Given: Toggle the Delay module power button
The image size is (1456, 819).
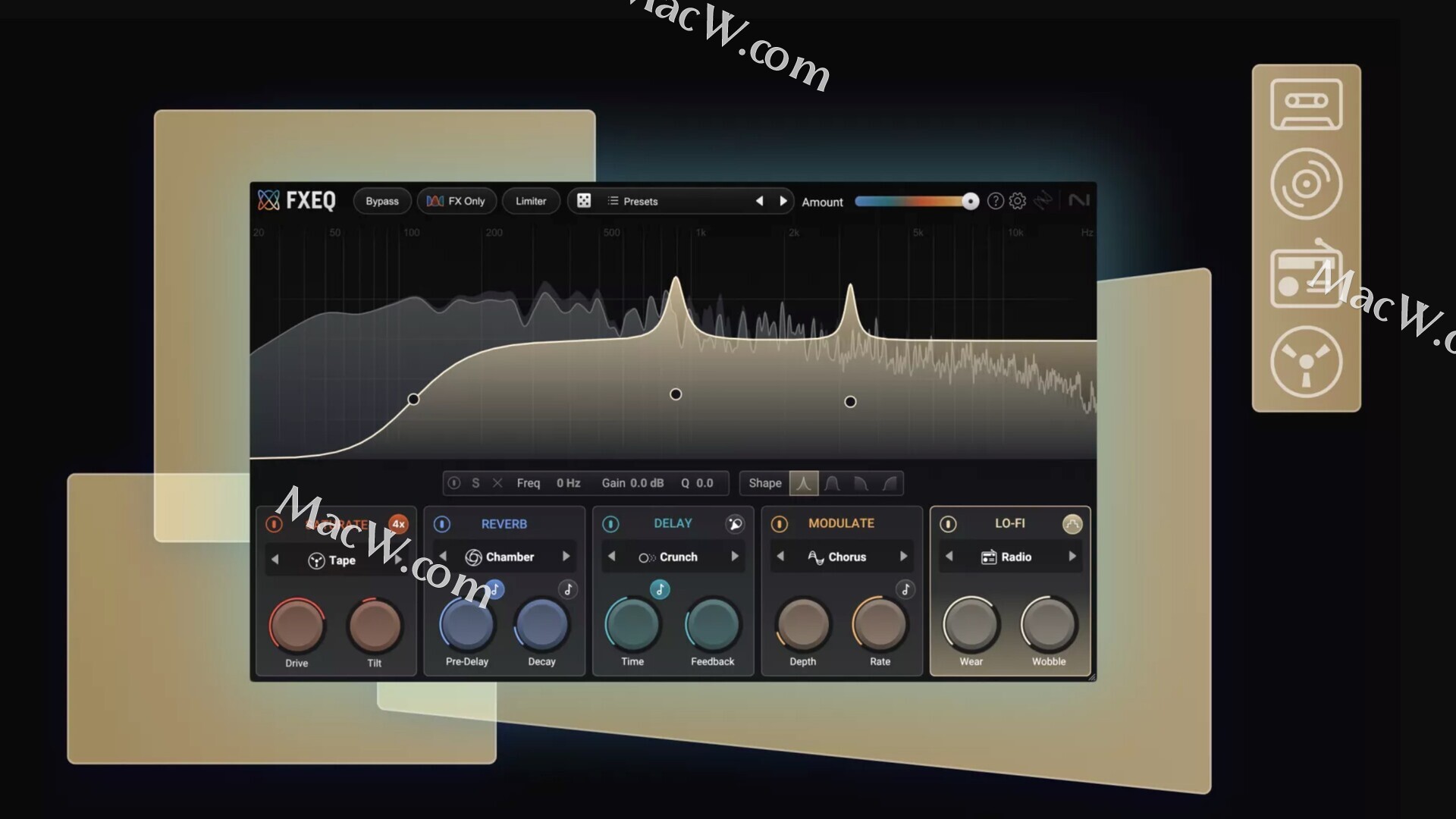Looking at the screenshot, I should [x=610, y=524].
